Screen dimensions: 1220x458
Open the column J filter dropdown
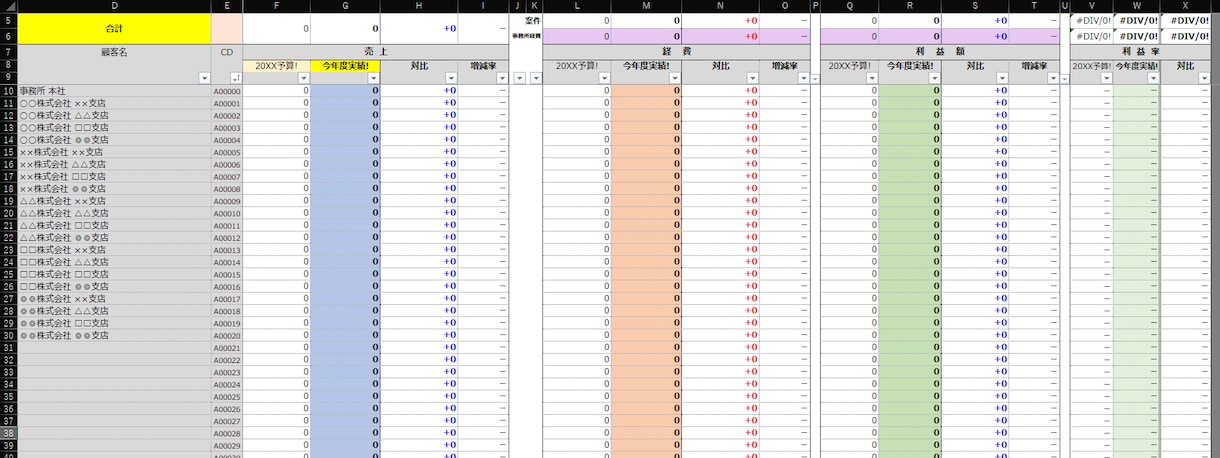[519, 78]
